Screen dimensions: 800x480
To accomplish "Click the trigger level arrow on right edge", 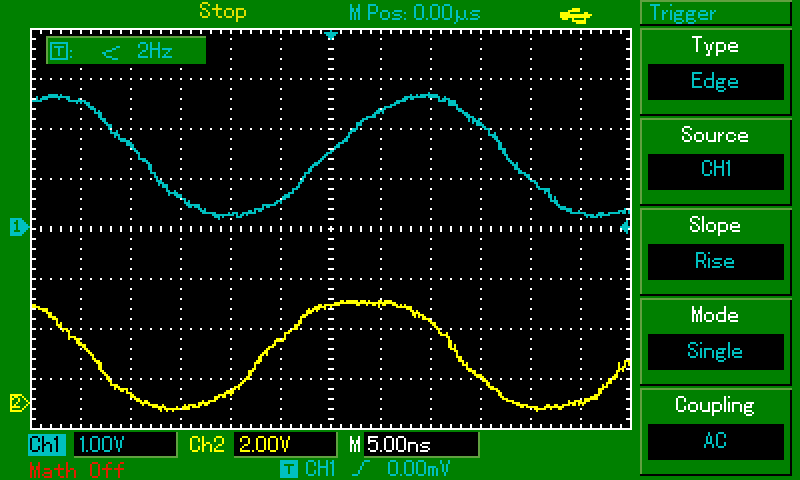I will pos(626,228).
